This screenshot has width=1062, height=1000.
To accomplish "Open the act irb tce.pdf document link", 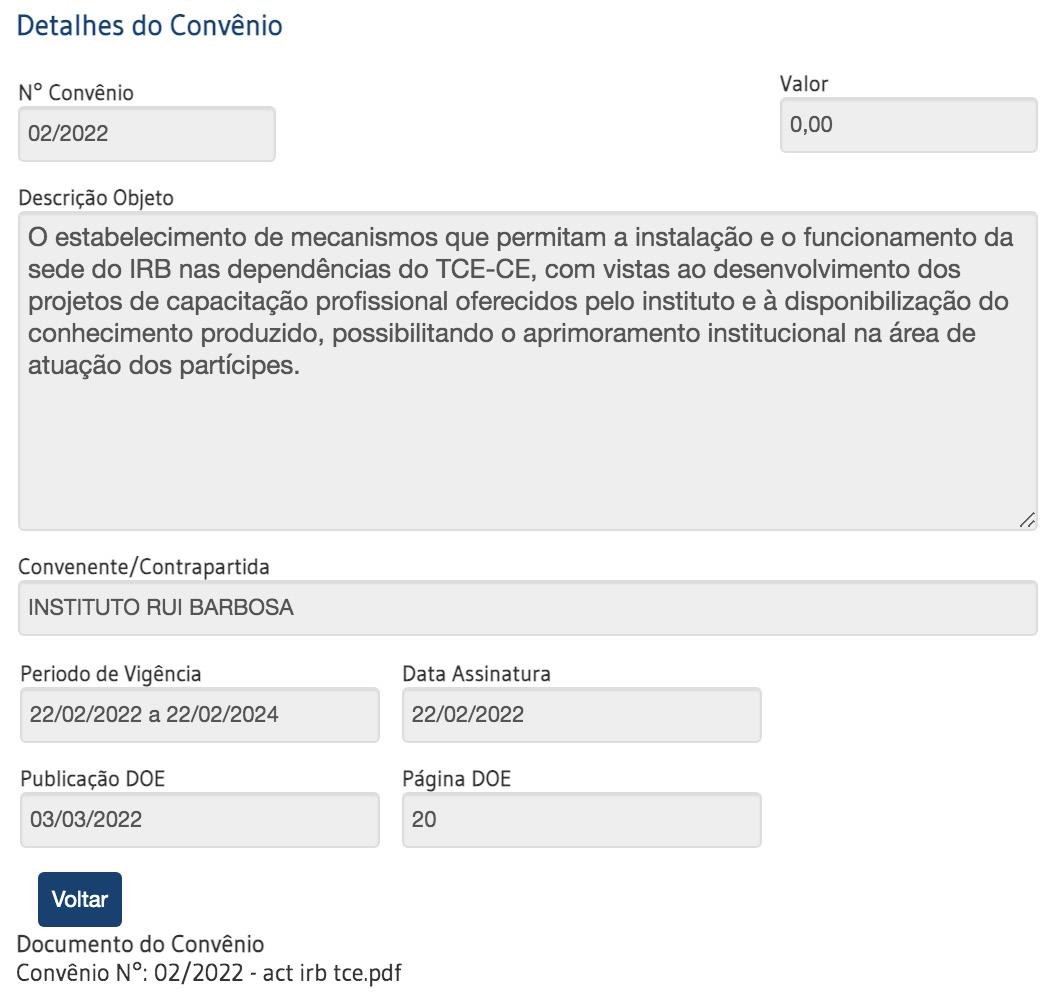I will click(x=209, y=973).
